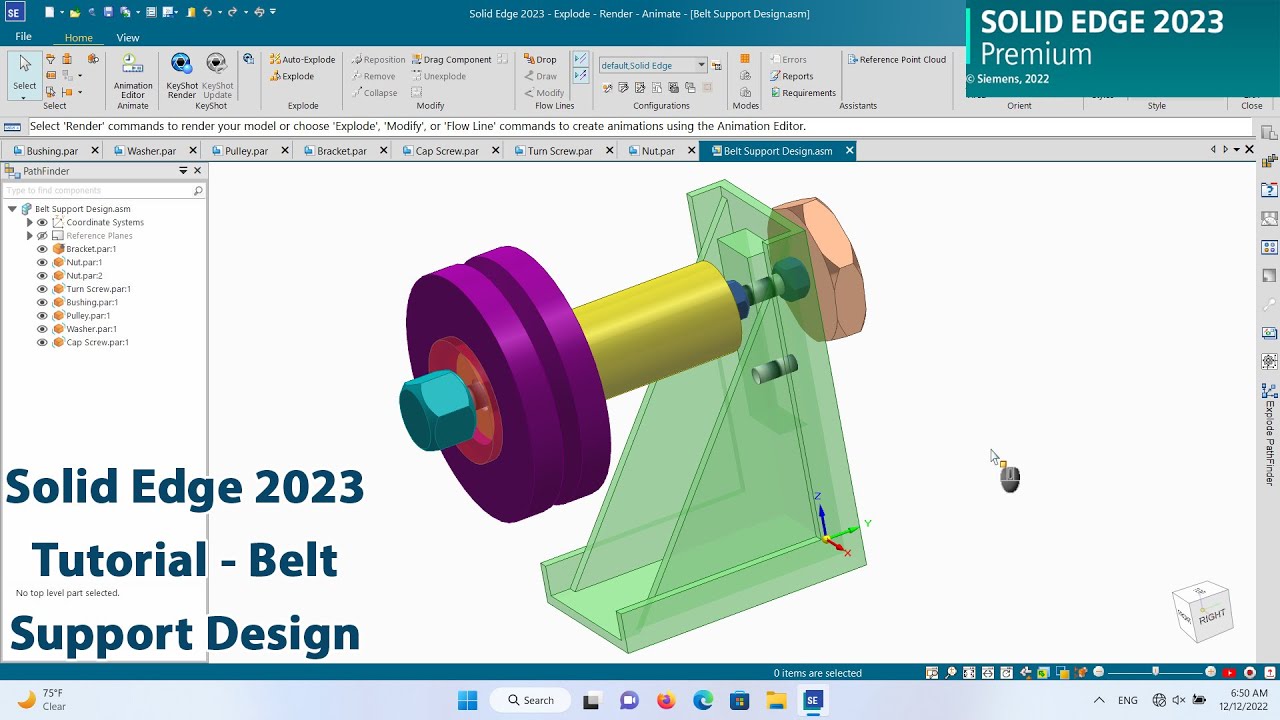Toggle visibility of Bracket.par:1
The height and width of the screenshot is (720, 1280).
[42, 249]
